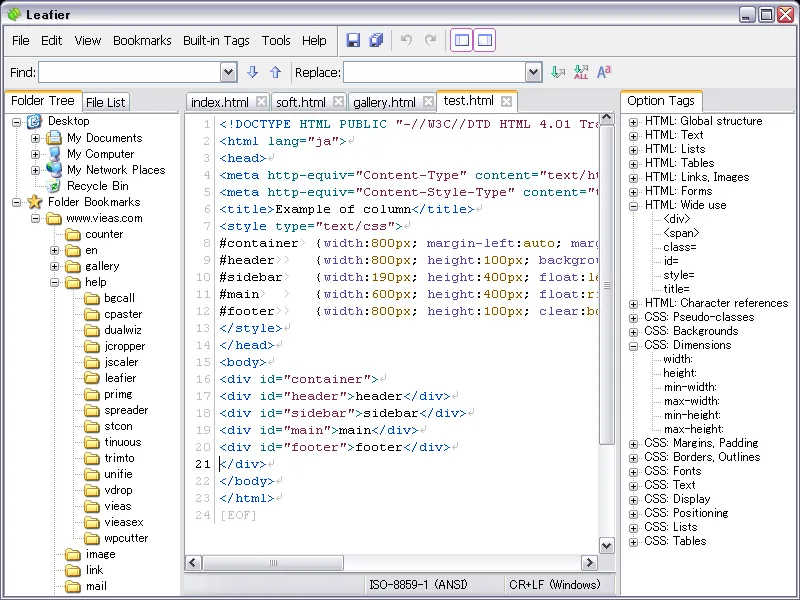Expand the HTML: Tables category
800x600 pixels.
(634, 162)
